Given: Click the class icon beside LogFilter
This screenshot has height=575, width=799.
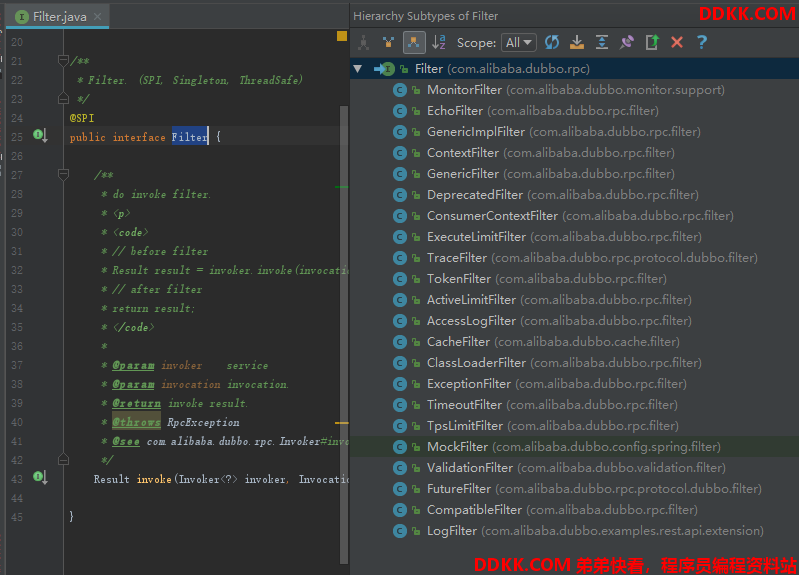Looking at the screenshot, I should pos(400,531).
